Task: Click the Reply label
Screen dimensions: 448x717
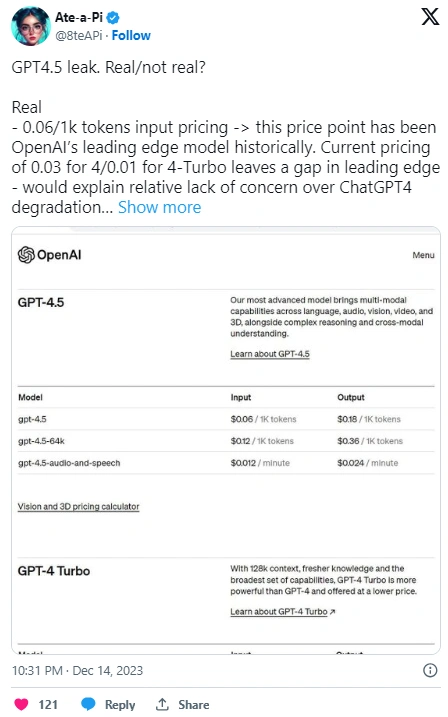Action: pos(120,704)
